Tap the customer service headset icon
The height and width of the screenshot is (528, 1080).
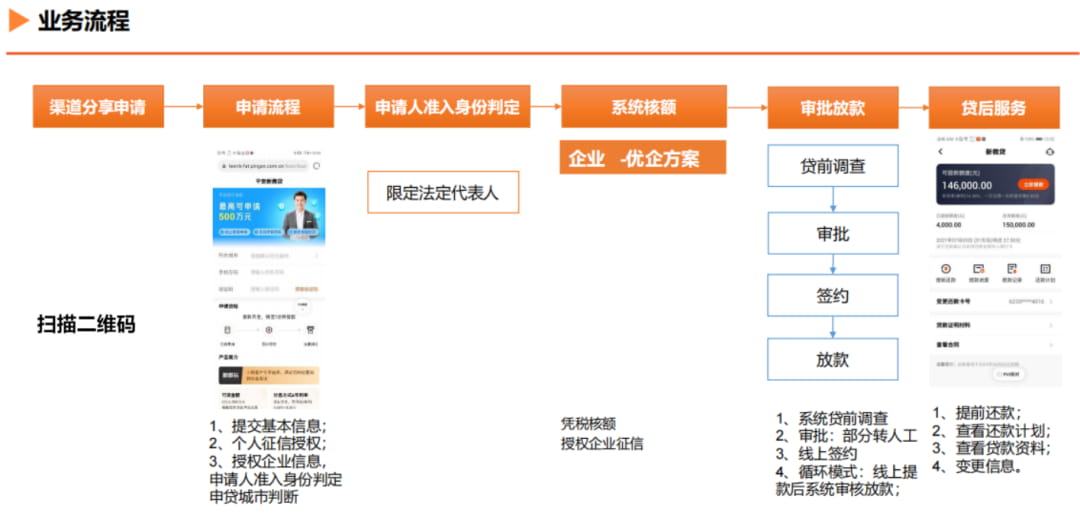tap(1049, 151)
